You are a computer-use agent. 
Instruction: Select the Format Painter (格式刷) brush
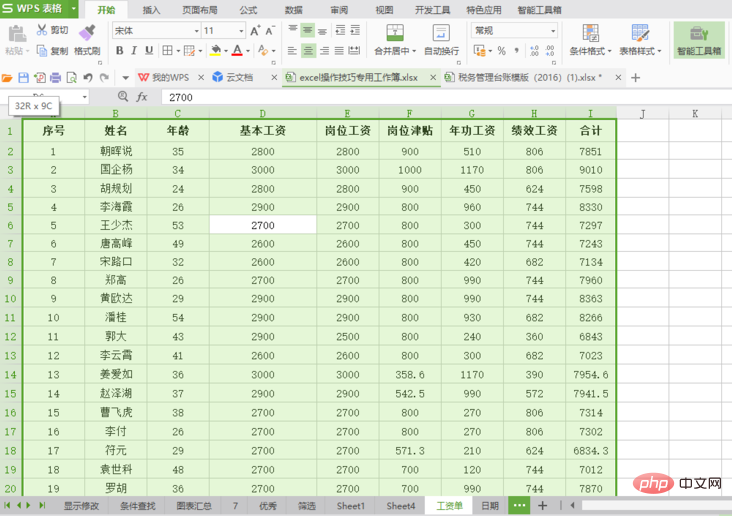tap(87, 33)
